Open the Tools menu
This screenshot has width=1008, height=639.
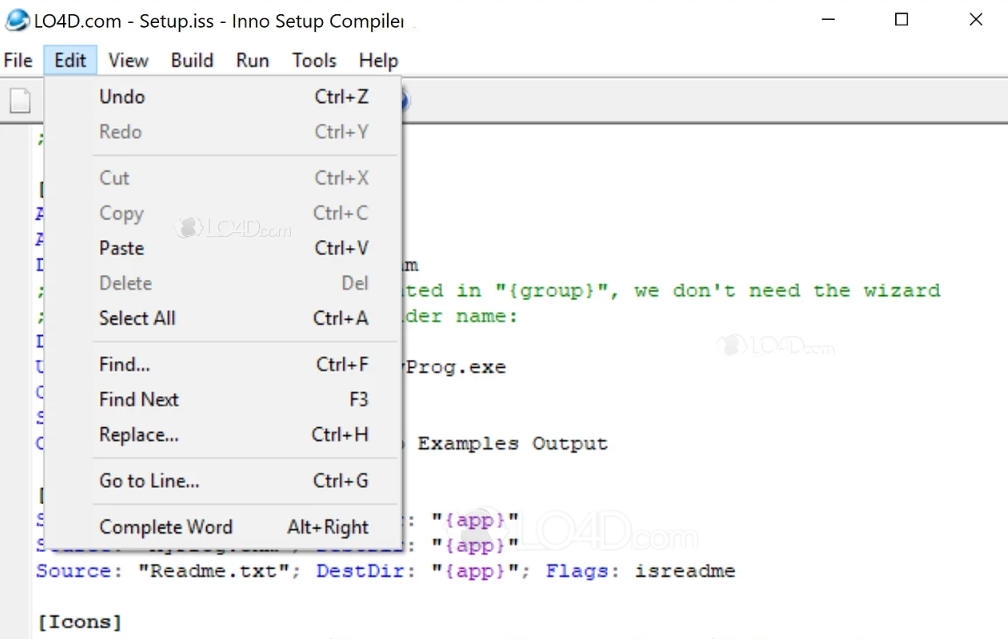[x=314, y=60]
